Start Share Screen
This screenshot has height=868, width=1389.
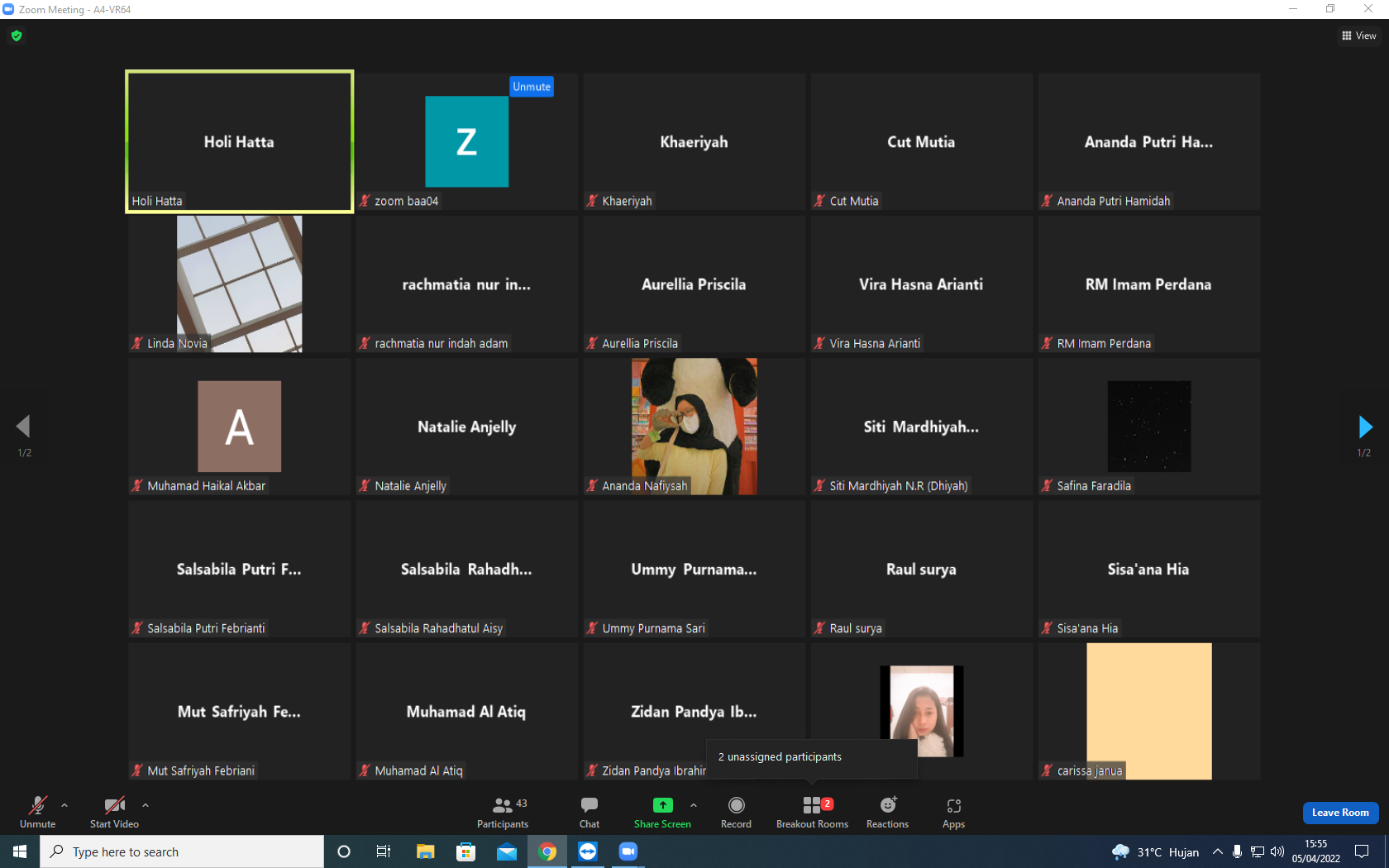click(x=662, y=813)
